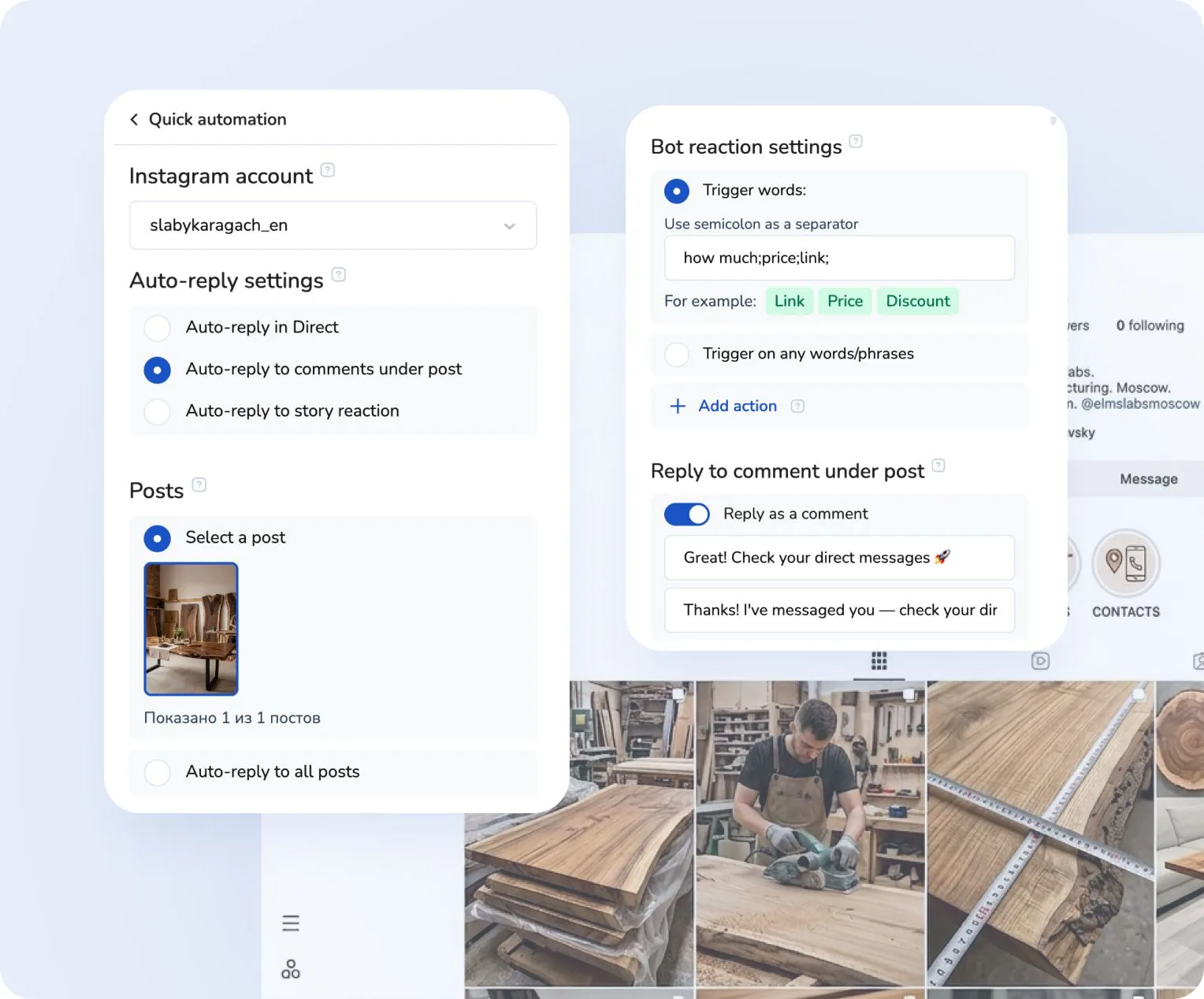The height and width of the screenshot is (999, 1204).
Task: Click the circles cluster icon above bottom
Action: tap(290, 969)
